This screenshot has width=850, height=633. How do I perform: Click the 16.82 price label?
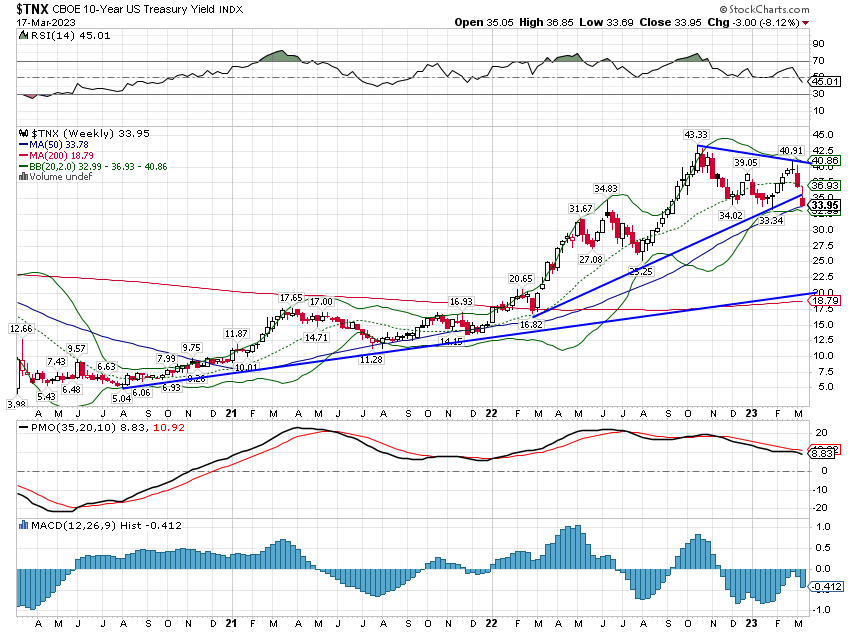pos(531,325)
